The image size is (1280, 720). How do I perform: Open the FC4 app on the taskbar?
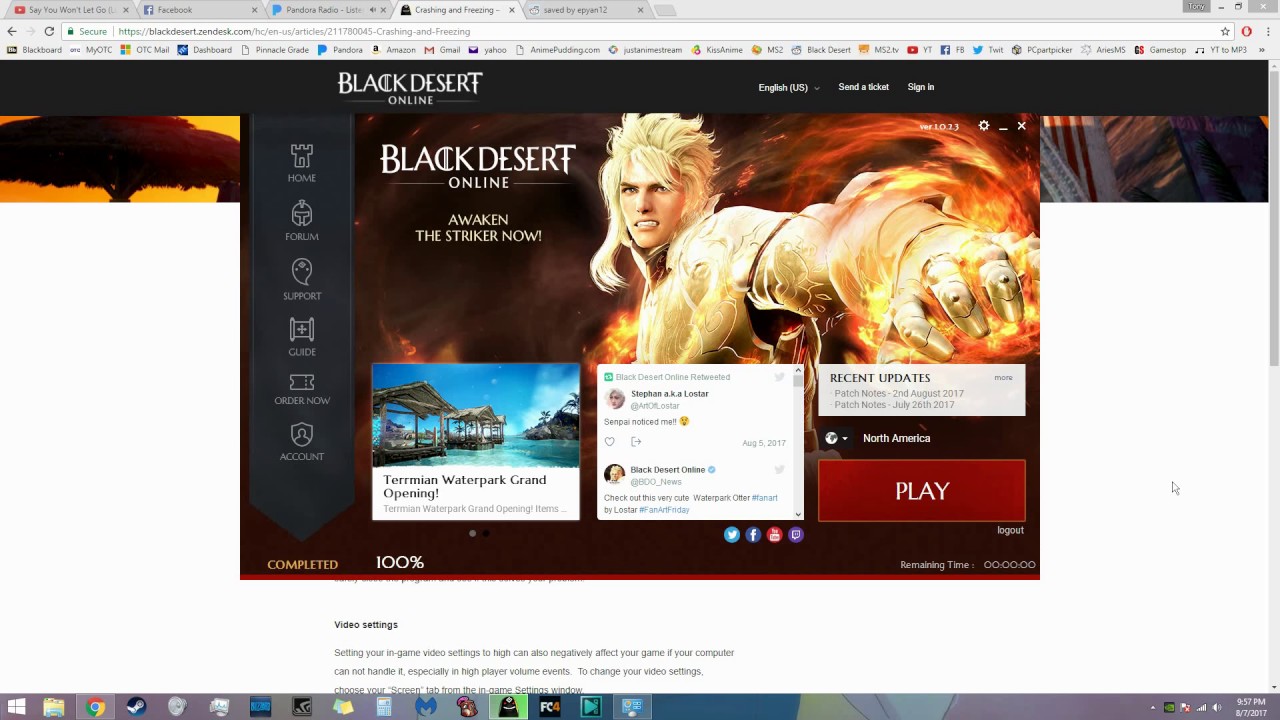(x=549, y=707)
